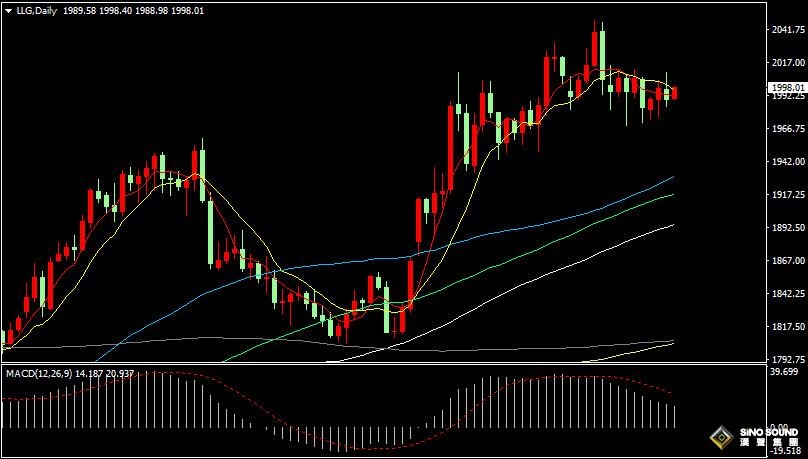808x459 pixels.
Task: Click the 1942.00 price scale value
Action: click(x=788, y=161)
